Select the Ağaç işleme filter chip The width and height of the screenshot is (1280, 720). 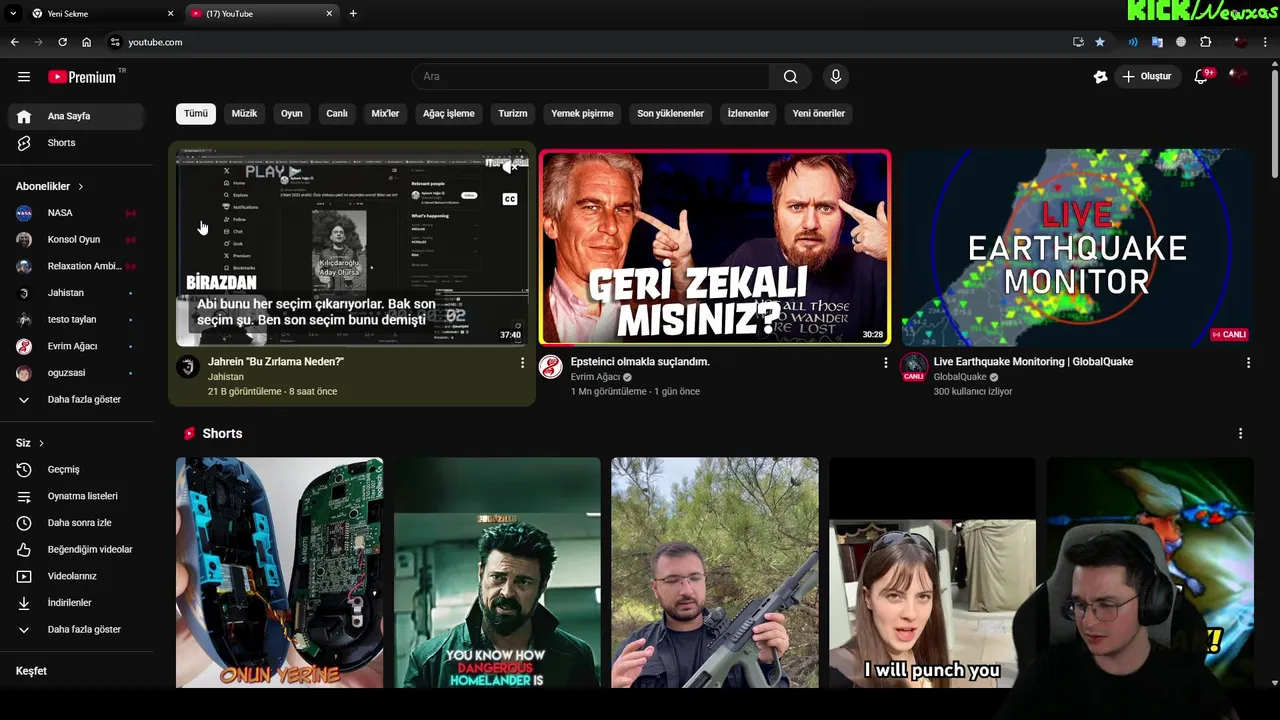449,114
